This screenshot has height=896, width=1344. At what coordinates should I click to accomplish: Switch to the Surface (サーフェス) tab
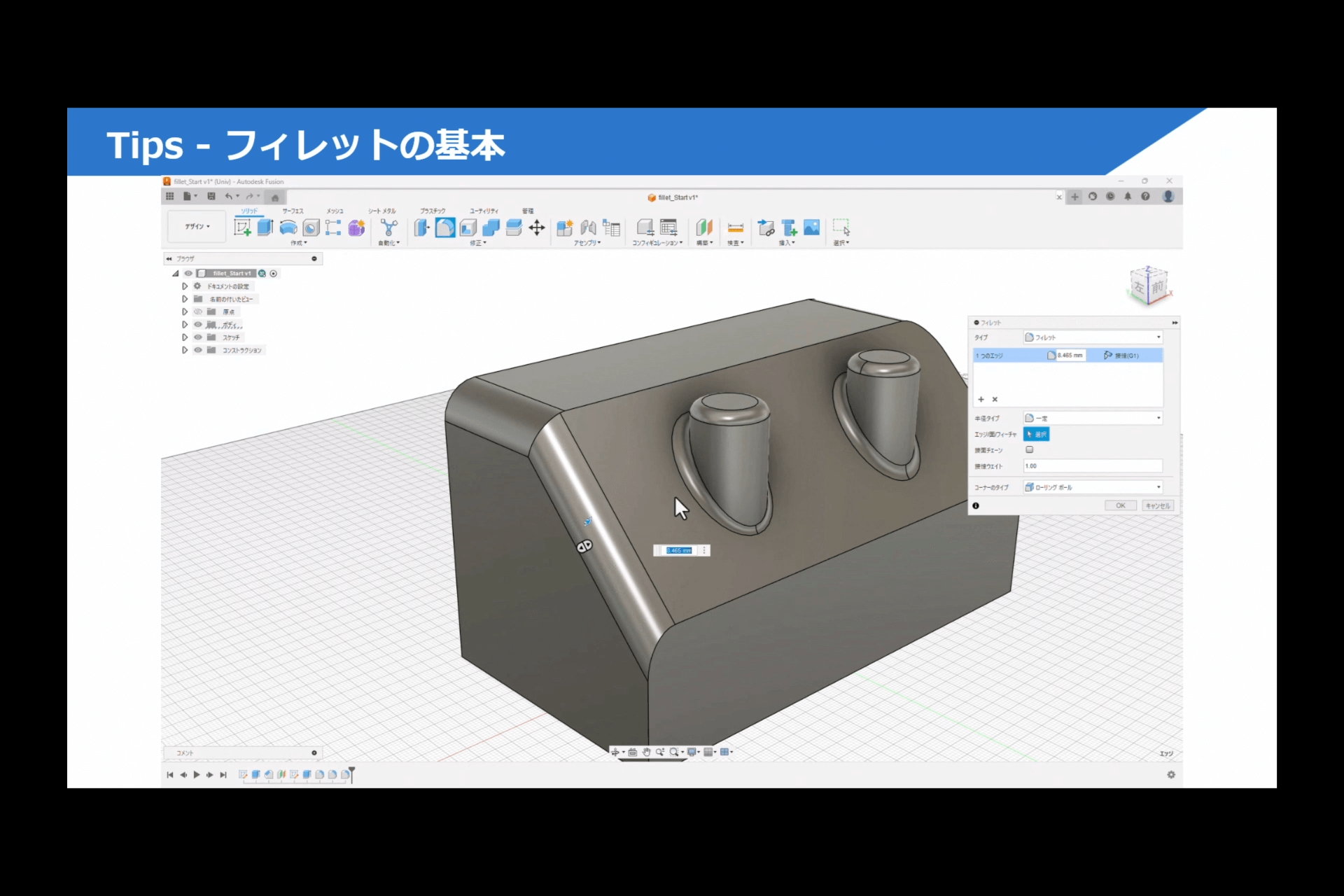coord(293,211)
